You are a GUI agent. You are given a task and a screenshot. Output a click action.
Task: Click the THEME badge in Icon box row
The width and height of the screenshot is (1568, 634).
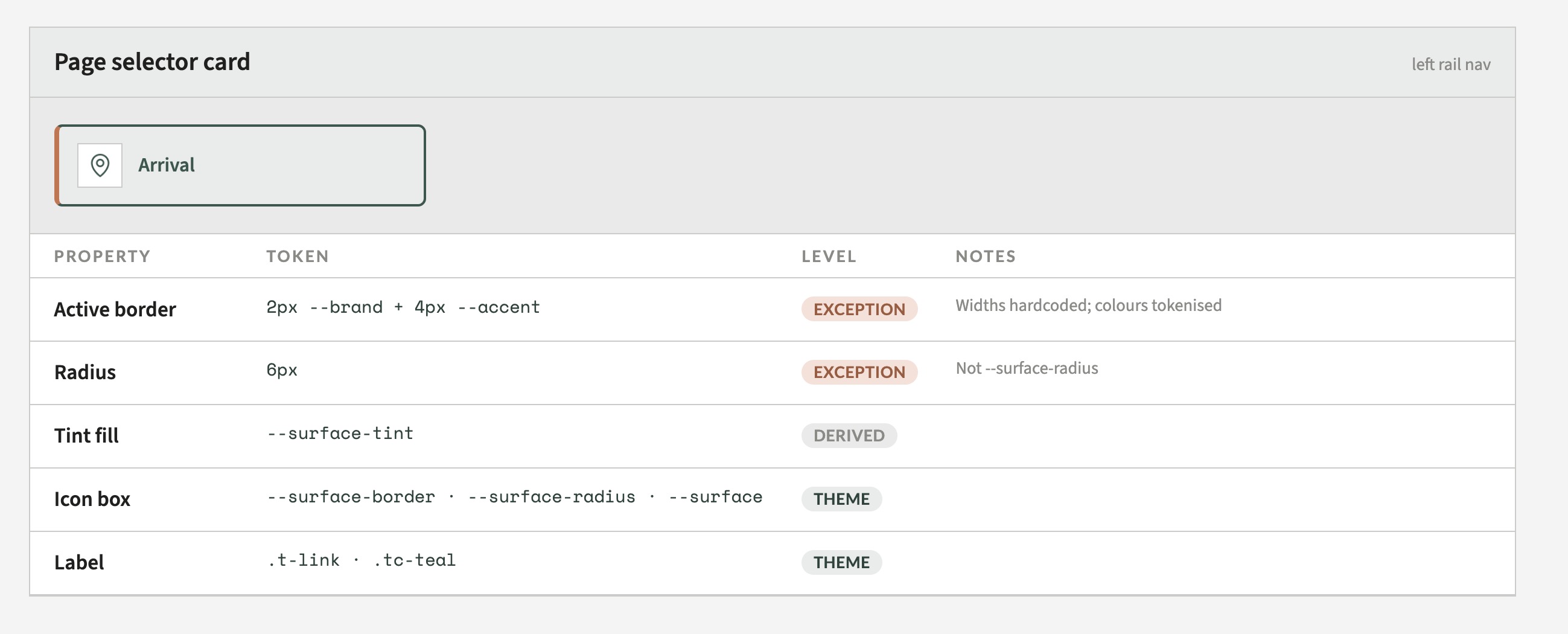click(x=841, y=499)
